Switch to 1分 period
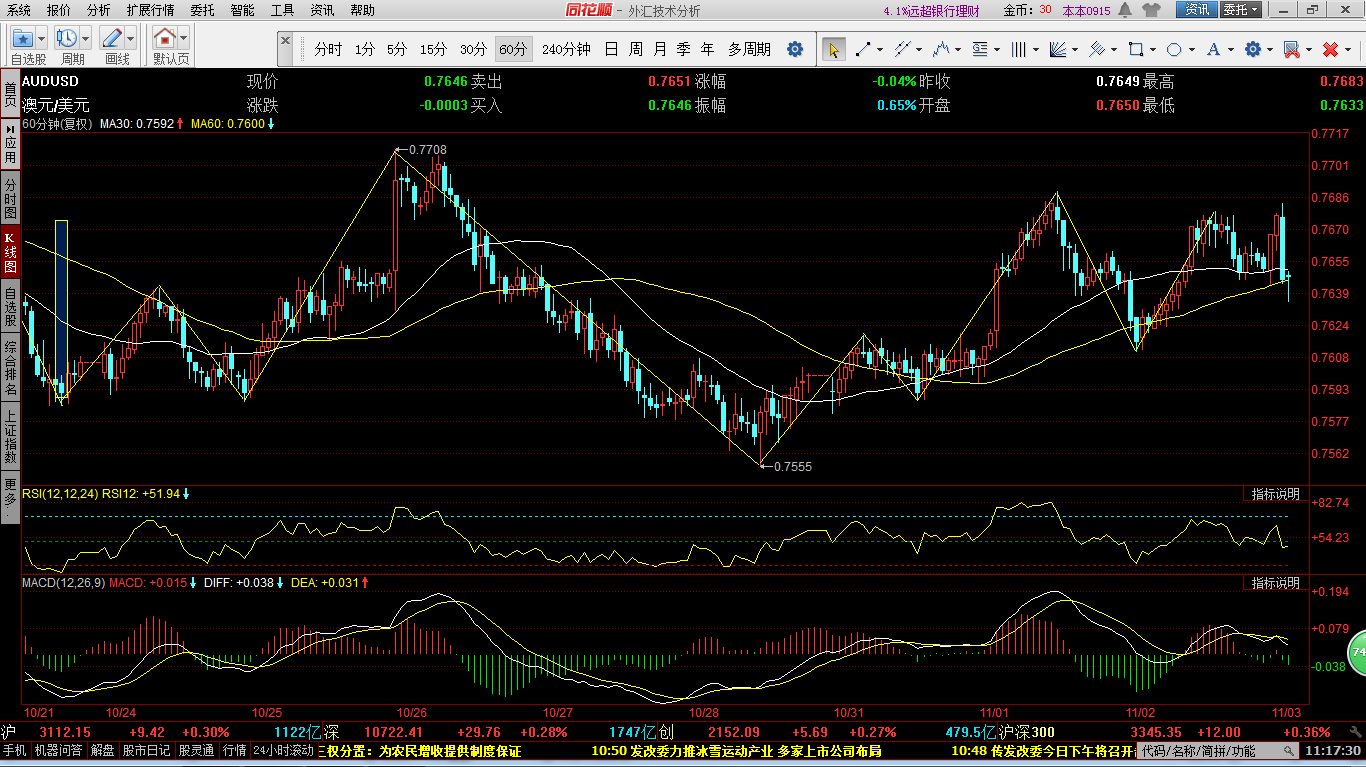Image resolution: width=1366 pixels, height=767 pixels. pyautogui.click(x=365, y=49)
